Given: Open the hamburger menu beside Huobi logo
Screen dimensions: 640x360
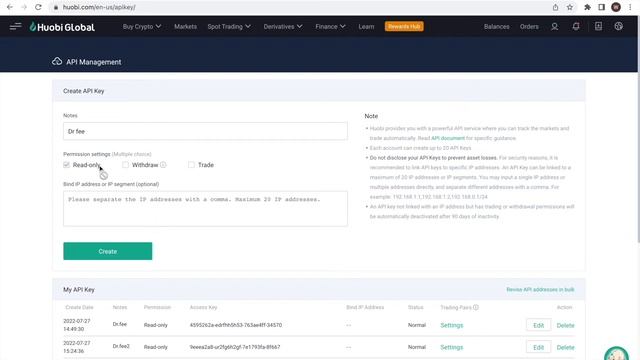Looking at the screenshot, I should (x=16, y=27).
